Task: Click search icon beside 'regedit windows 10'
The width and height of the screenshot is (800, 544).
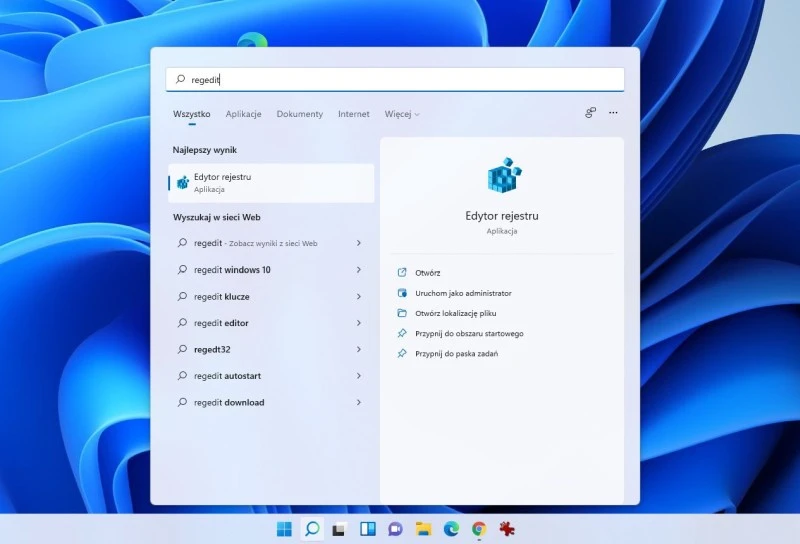Action: (182, 269)
